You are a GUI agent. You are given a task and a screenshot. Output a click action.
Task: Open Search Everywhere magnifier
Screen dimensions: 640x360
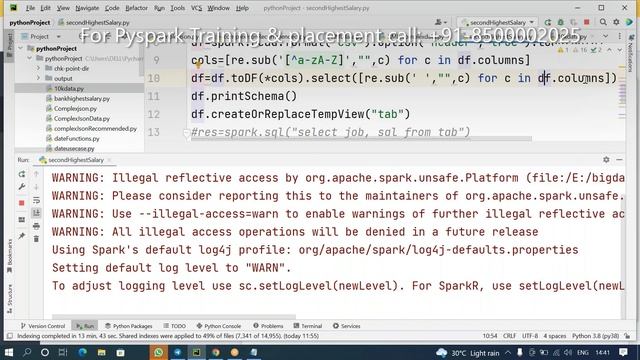point(603,22)
